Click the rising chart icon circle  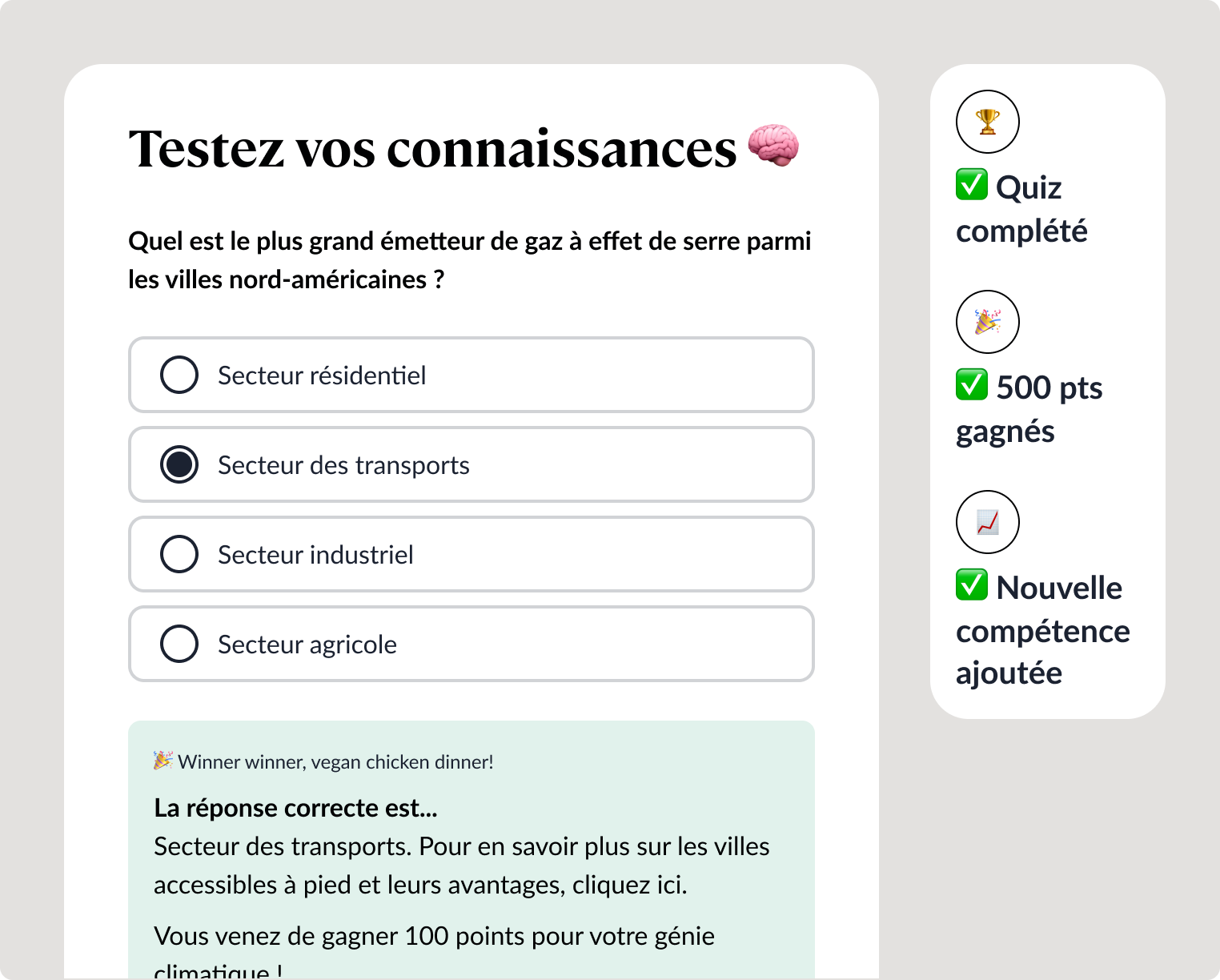[988, 522]
